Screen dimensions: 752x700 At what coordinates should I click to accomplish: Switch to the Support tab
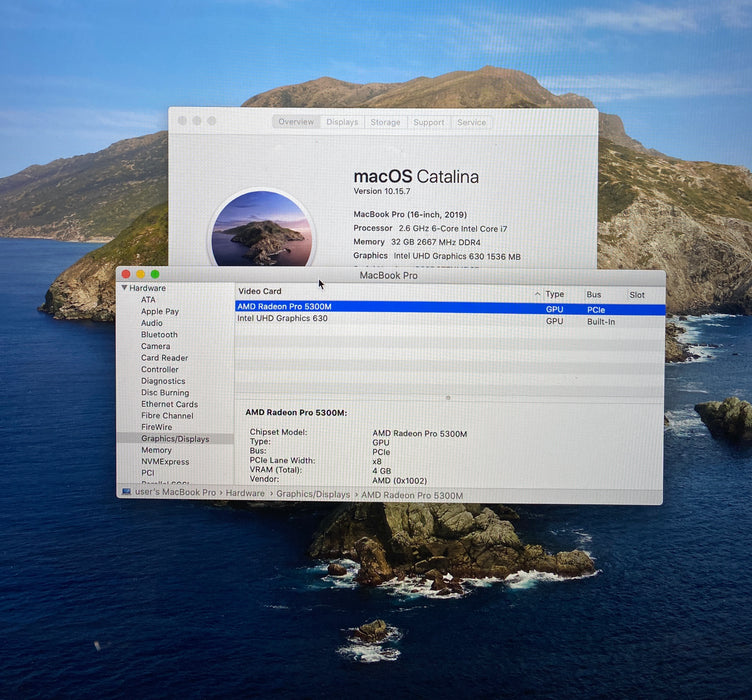pyautogui.click(x=429, y=122)
